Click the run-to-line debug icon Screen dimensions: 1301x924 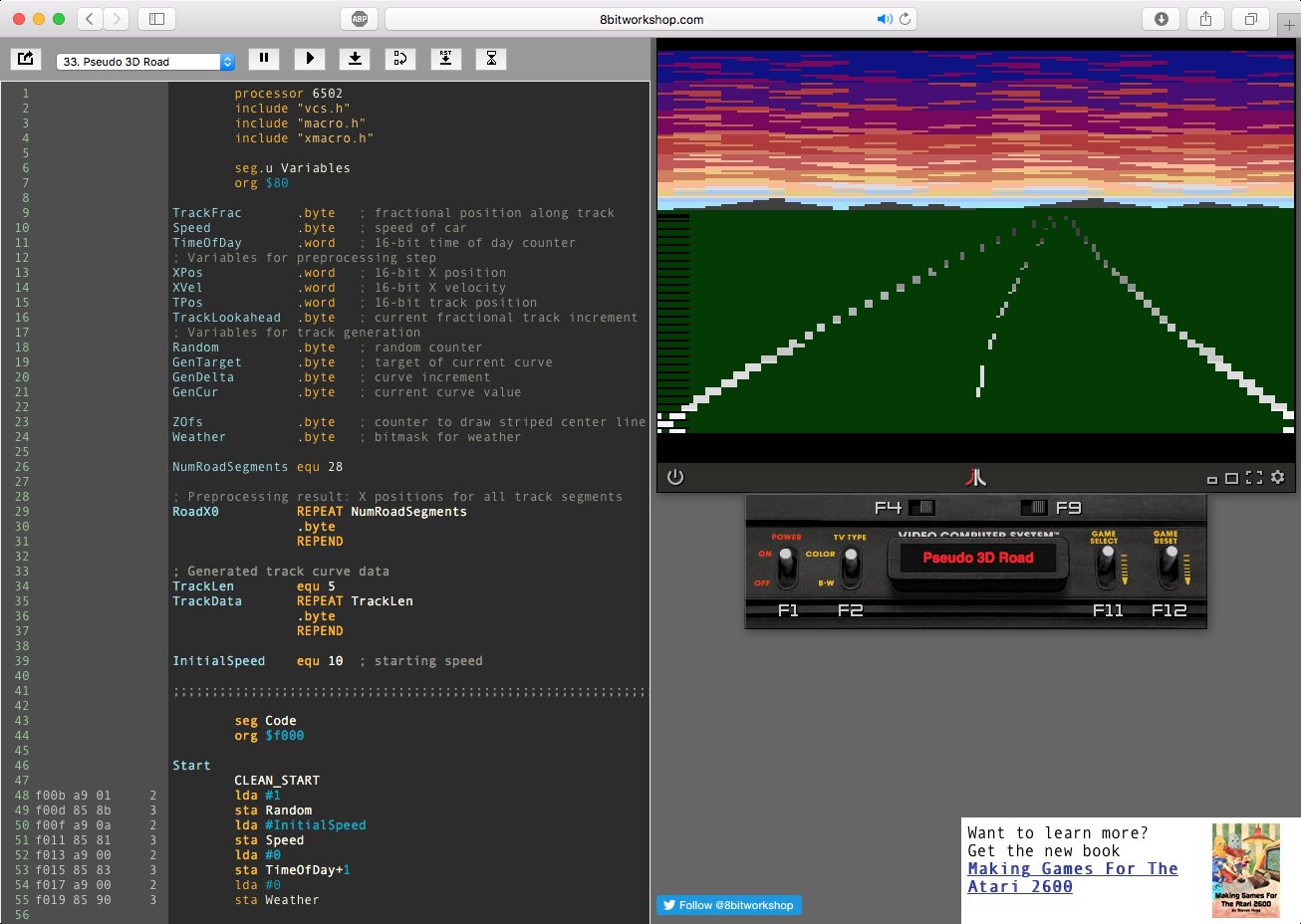coord(399,59)
